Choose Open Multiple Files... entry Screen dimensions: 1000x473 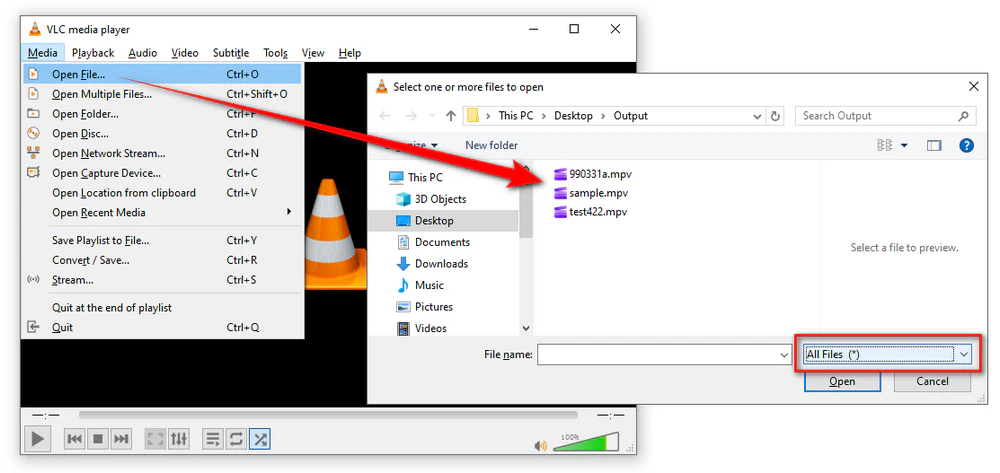tap(162, 94)
